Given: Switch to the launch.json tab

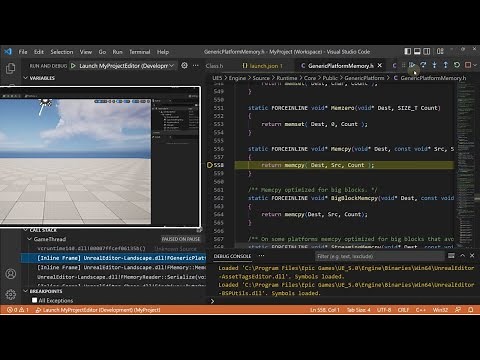Looking at the screenshot, I should (x=262, y=66).
